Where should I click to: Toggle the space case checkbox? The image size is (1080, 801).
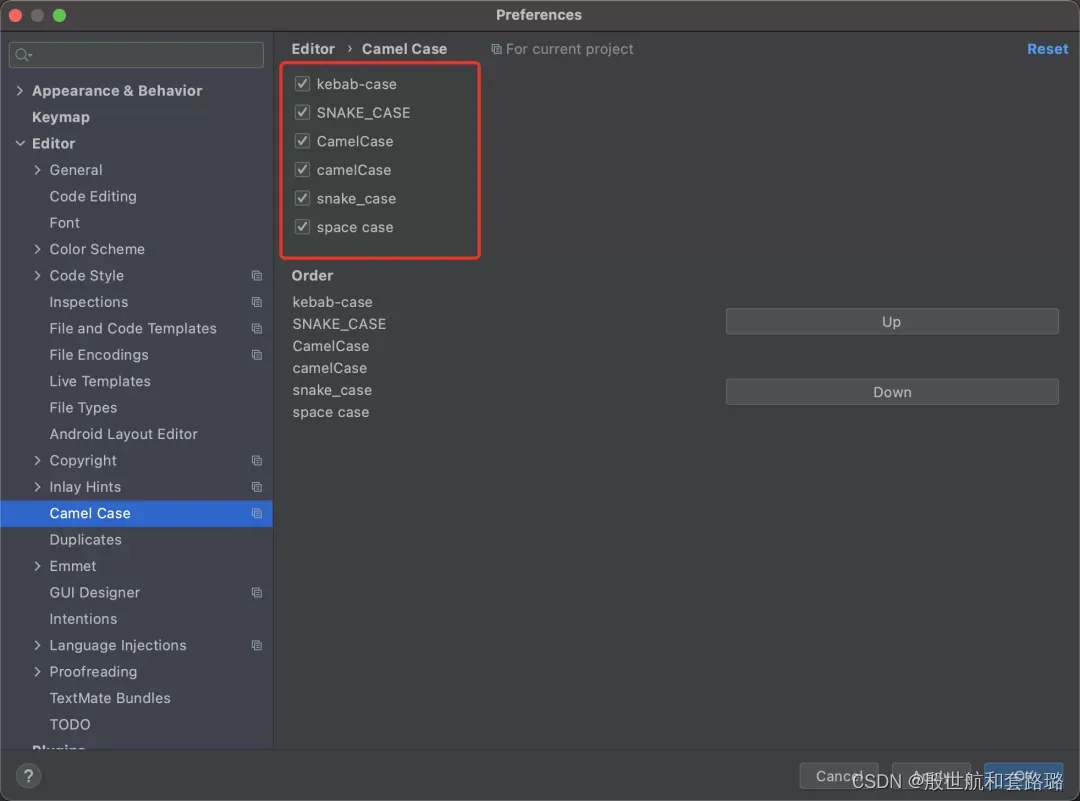(x=302, y=227)
